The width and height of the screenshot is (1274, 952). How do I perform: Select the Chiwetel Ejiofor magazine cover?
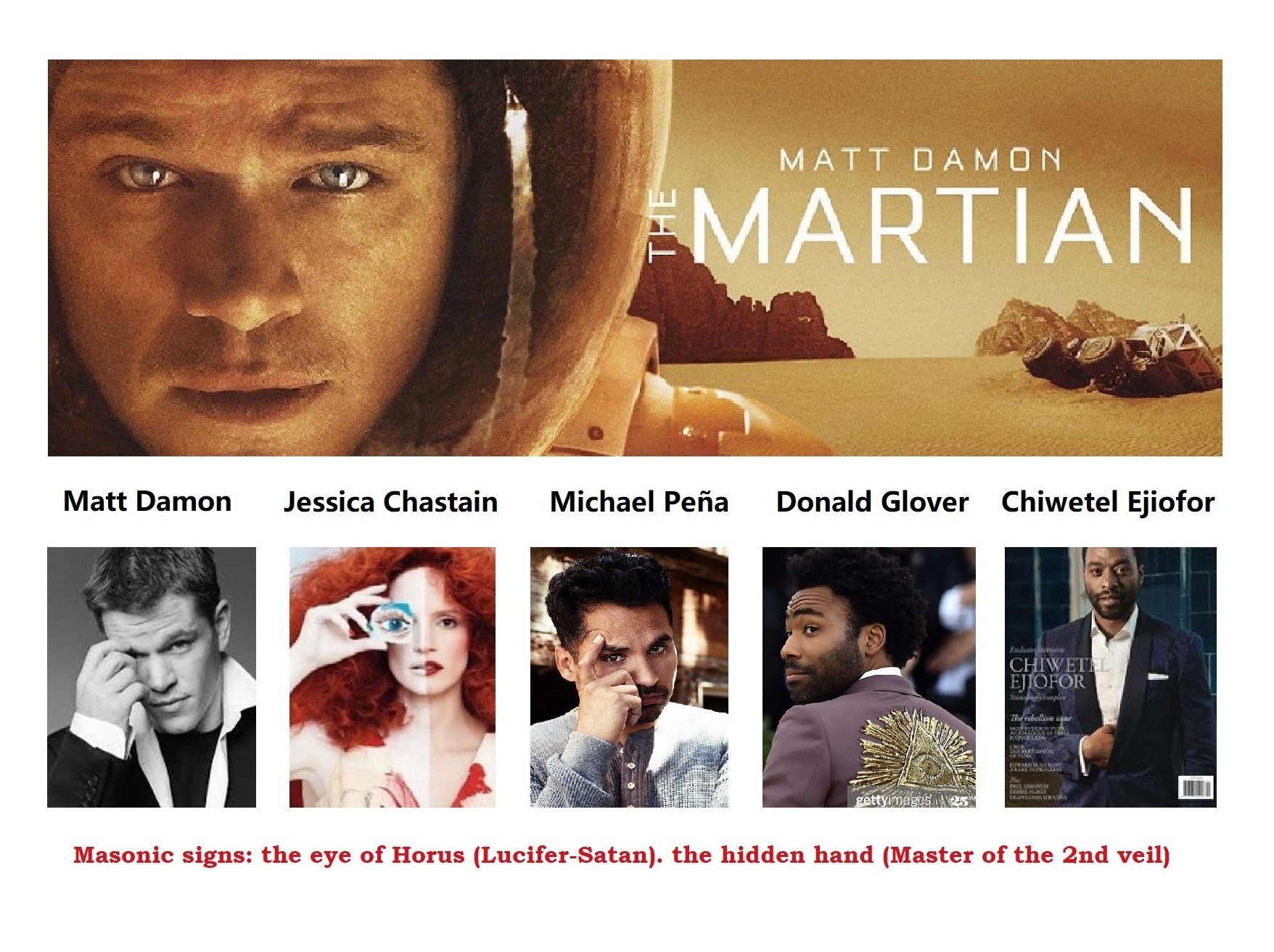(1110, 677)
